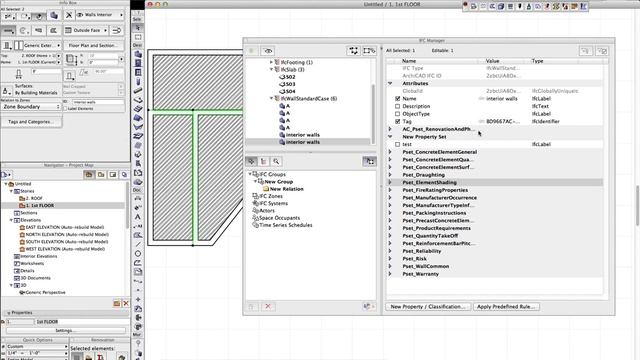Click Apply Predefined Rule button
This screenshot has height=360, width=640.
click(x=506, y=307)
